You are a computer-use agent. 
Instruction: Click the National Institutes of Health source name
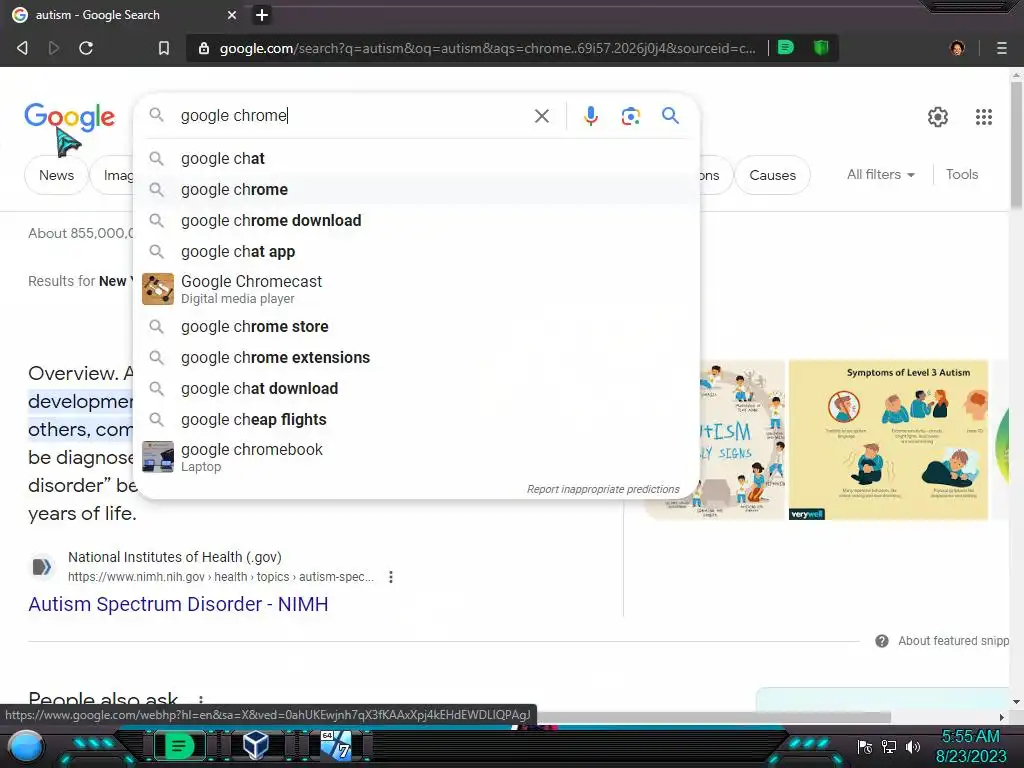point(174,557)
